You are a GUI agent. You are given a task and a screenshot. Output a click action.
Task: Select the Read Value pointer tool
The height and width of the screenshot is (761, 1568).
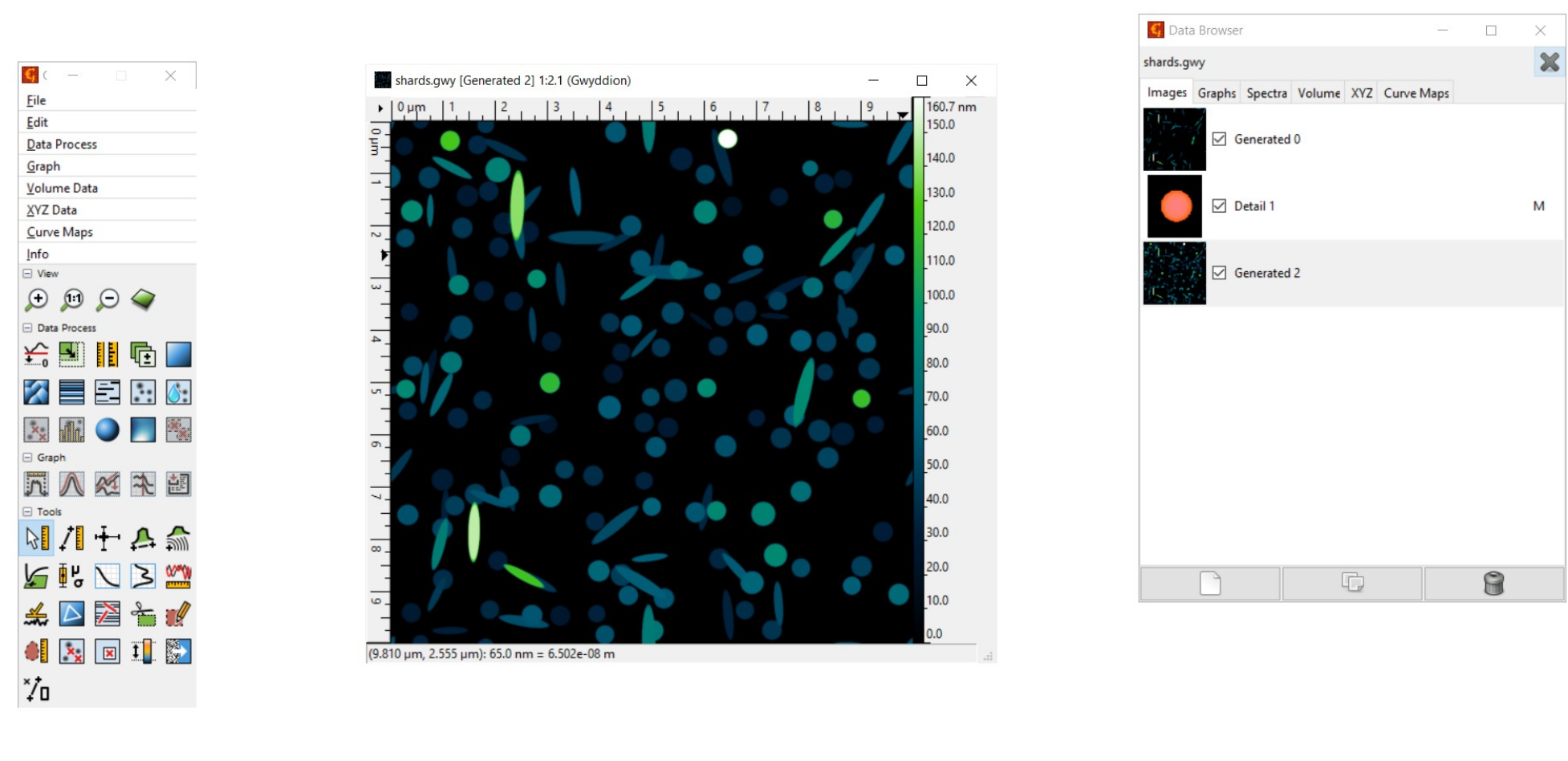point(36,538)
